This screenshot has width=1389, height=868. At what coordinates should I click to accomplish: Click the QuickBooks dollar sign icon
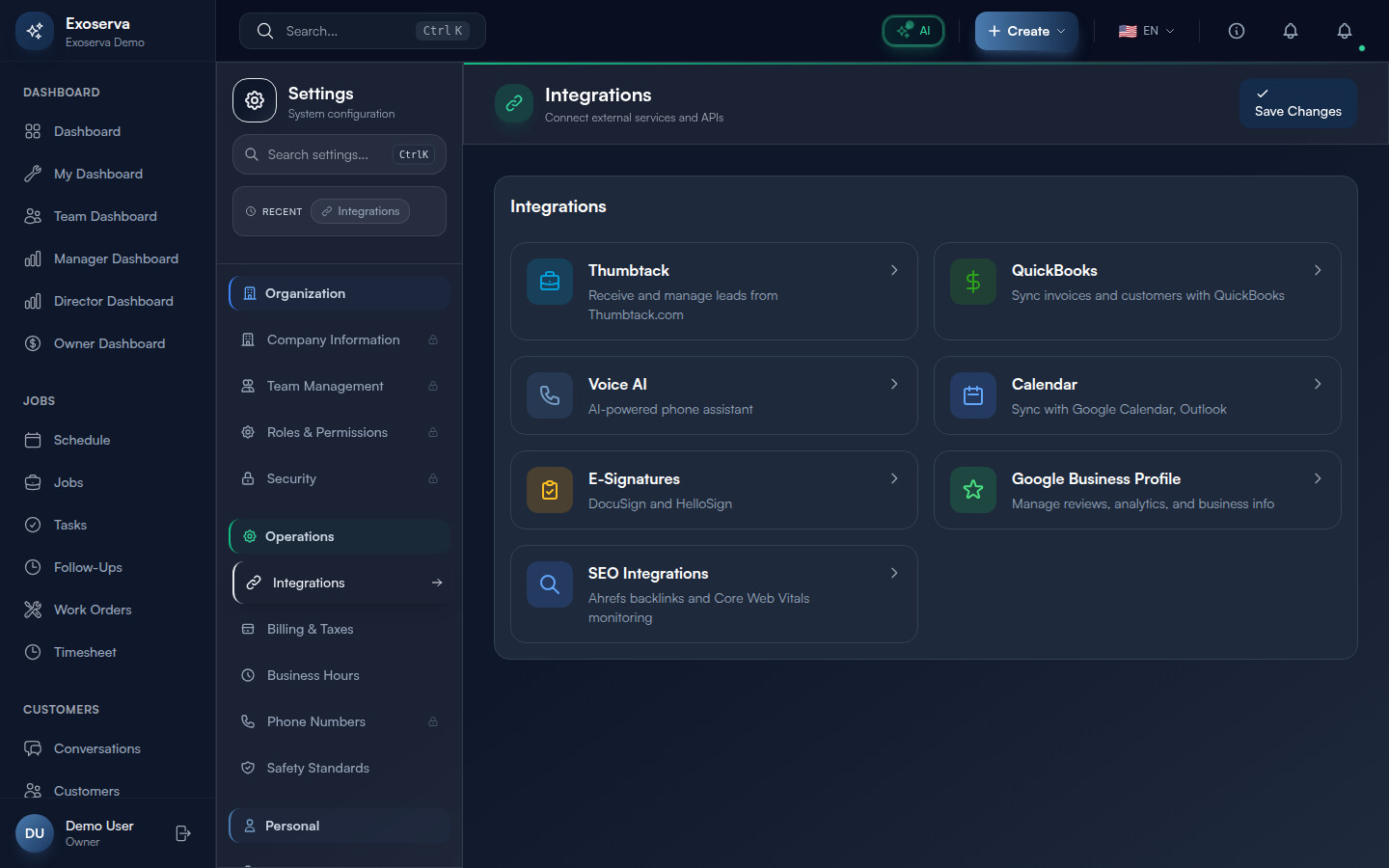[x=972, y=282]
